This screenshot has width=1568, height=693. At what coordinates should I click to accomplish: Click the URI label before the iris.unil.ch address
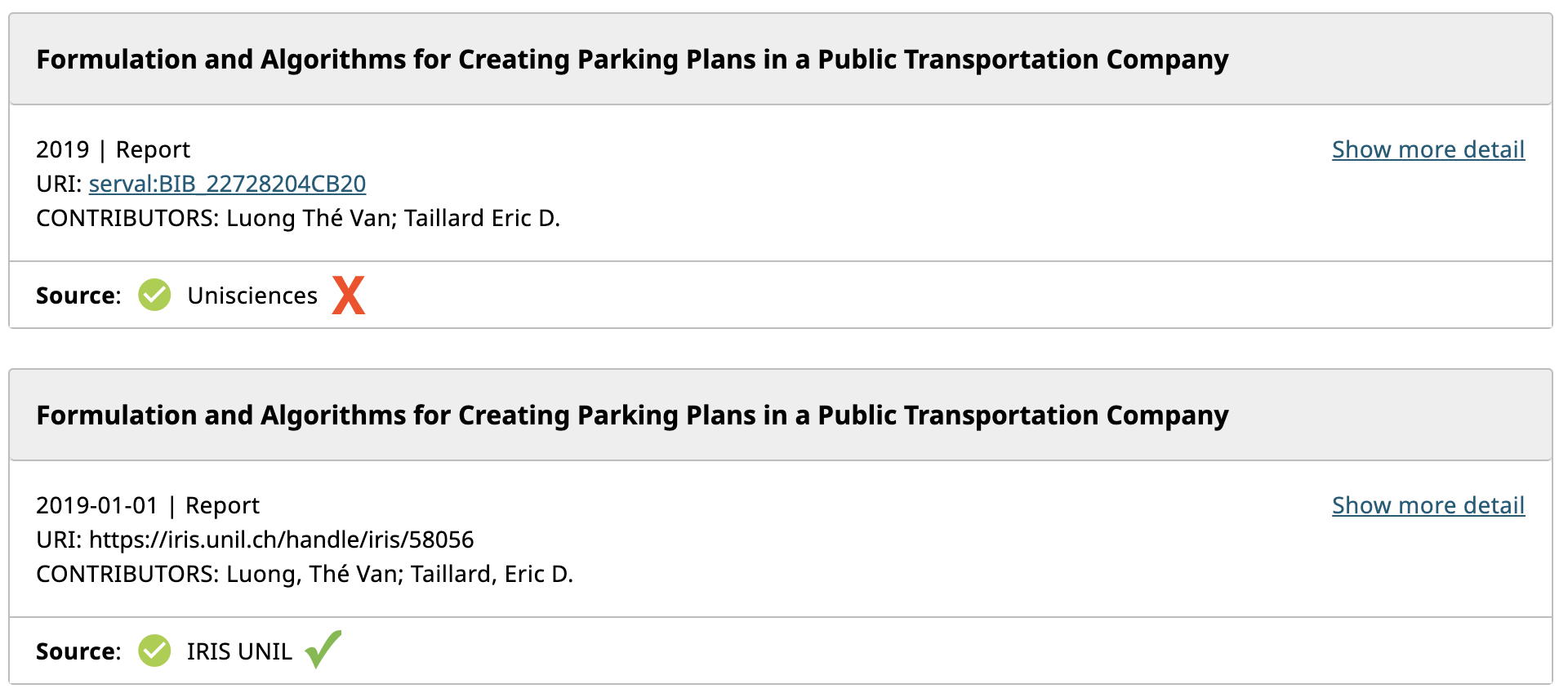point(59,540)
